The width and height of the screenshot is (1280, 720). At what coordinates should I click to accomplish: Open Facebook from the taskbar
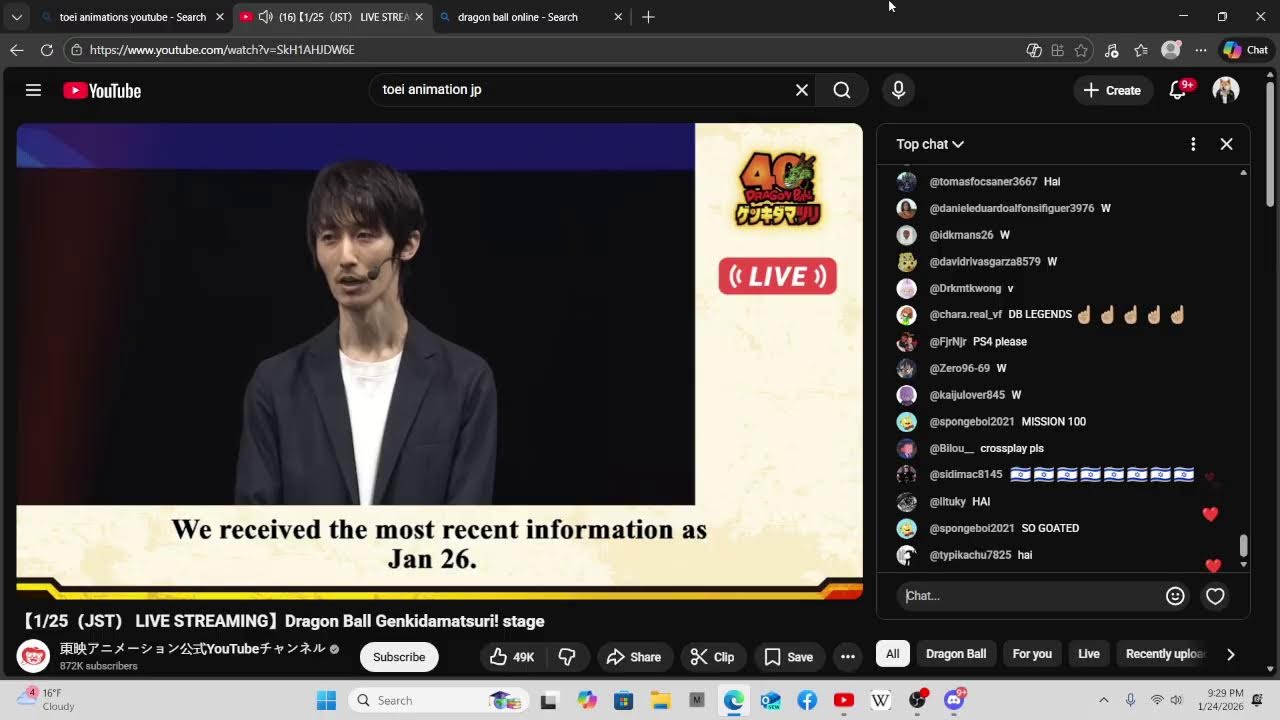[x=807, y=700]
